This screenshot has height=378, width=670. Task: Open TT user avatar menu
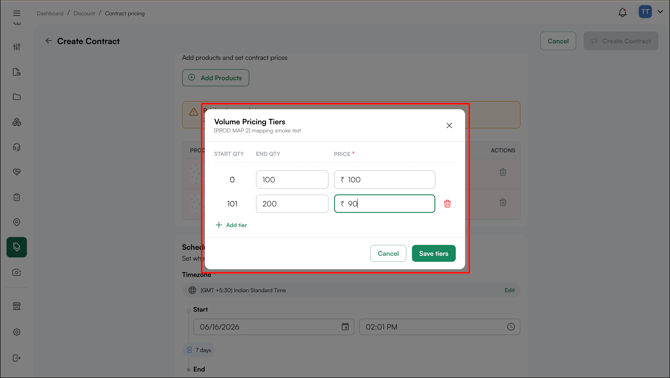645,12
